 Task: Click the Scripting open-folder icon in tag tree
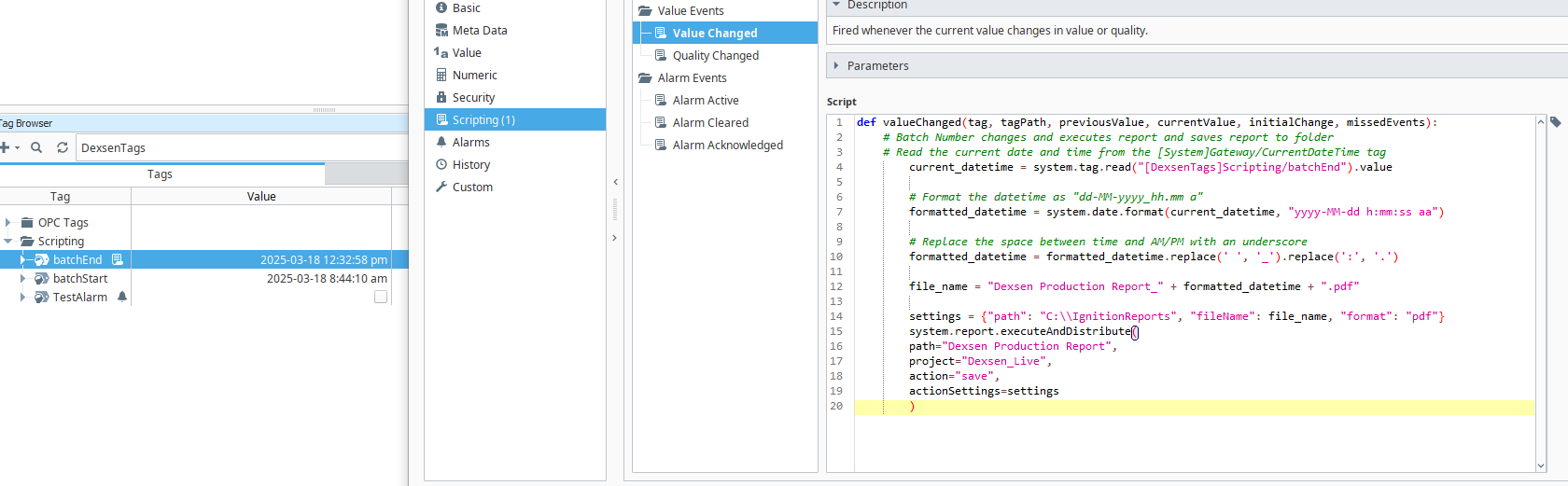tap(27, 242)
